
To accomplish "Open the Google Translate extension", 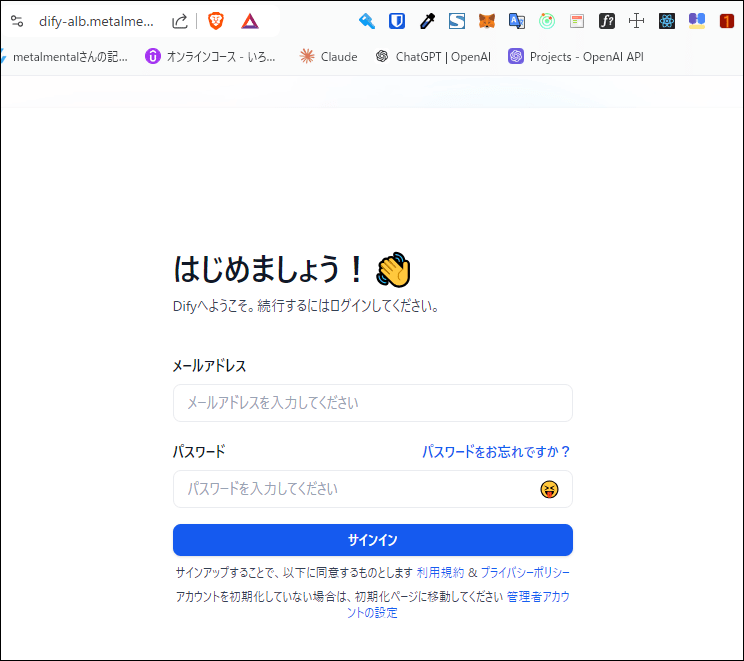I will coord(517,21).
